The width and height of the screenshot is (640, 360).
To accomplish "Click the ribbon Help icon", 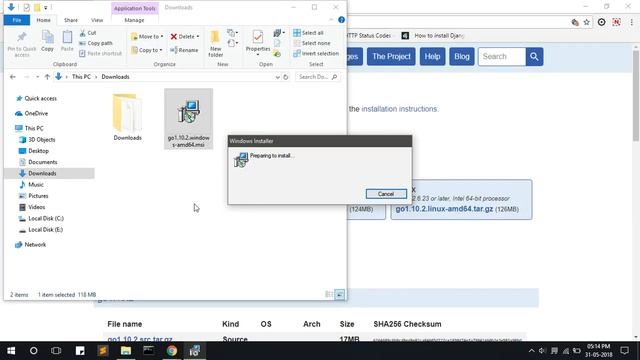I will pyautogui.click(x=341, y=20).
